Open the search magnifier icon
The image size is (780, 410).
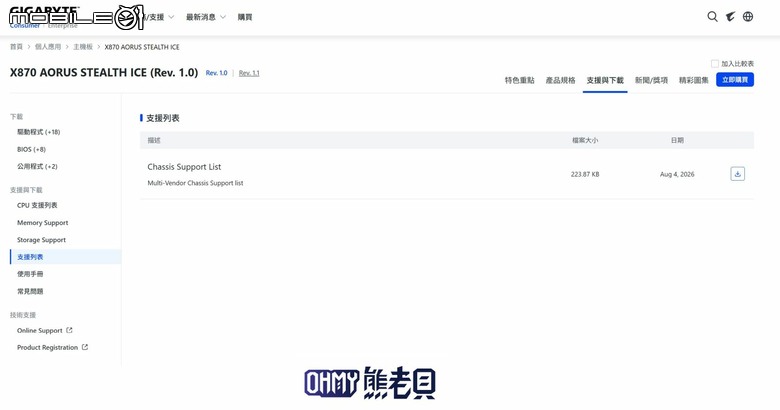click(712, 17)
